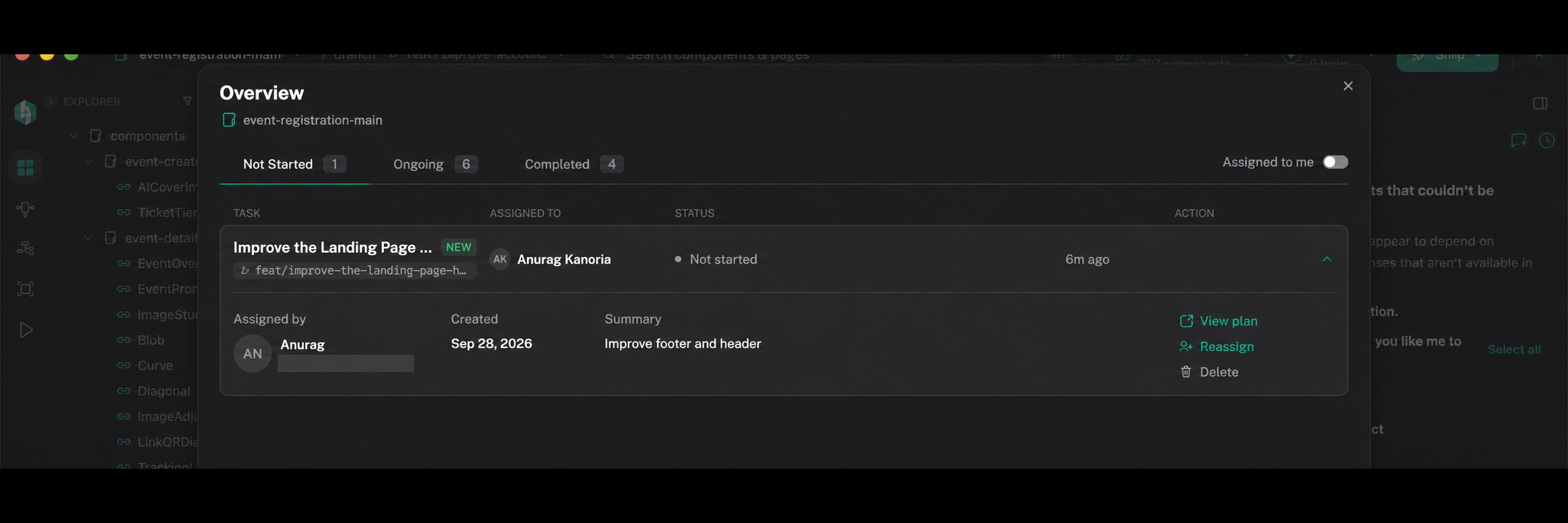This screenshot has width=1568, height=523.
Task: Select the Blob component in Explorer
Action: (x=150, y=340)
